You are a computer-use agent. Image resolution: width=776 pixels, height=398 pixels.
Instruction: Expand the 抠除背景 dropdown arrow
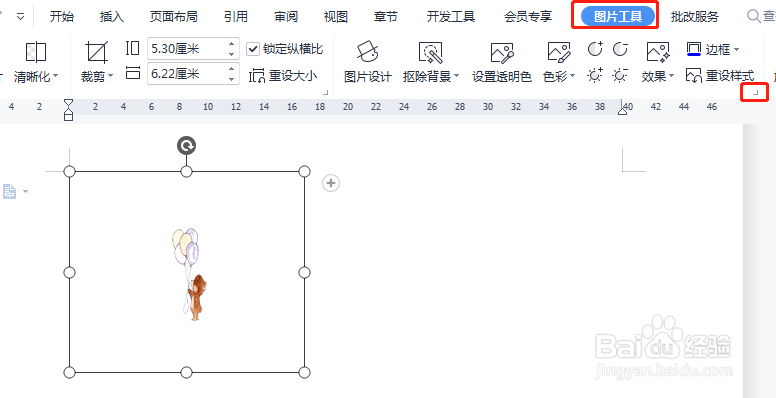pos(456,76)
